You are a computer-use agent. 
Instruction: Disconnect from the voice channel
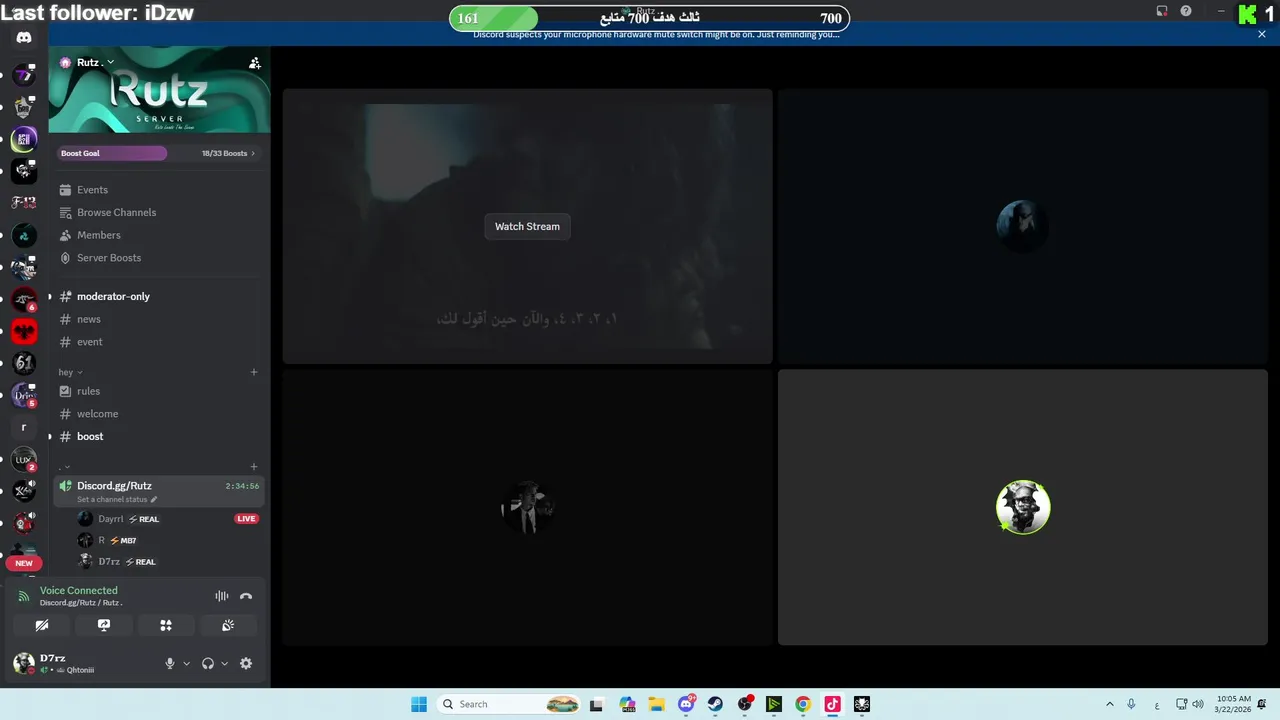(x=246, y=596)
